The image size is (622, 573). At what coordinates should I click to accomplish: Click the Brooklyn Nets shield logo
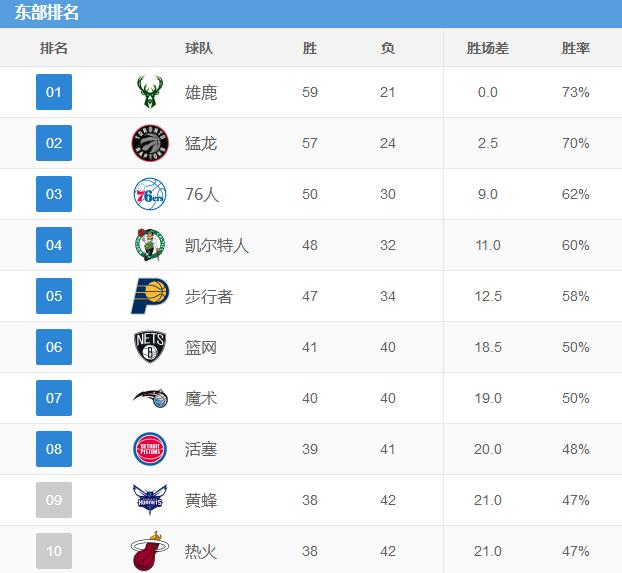[150, 347]
